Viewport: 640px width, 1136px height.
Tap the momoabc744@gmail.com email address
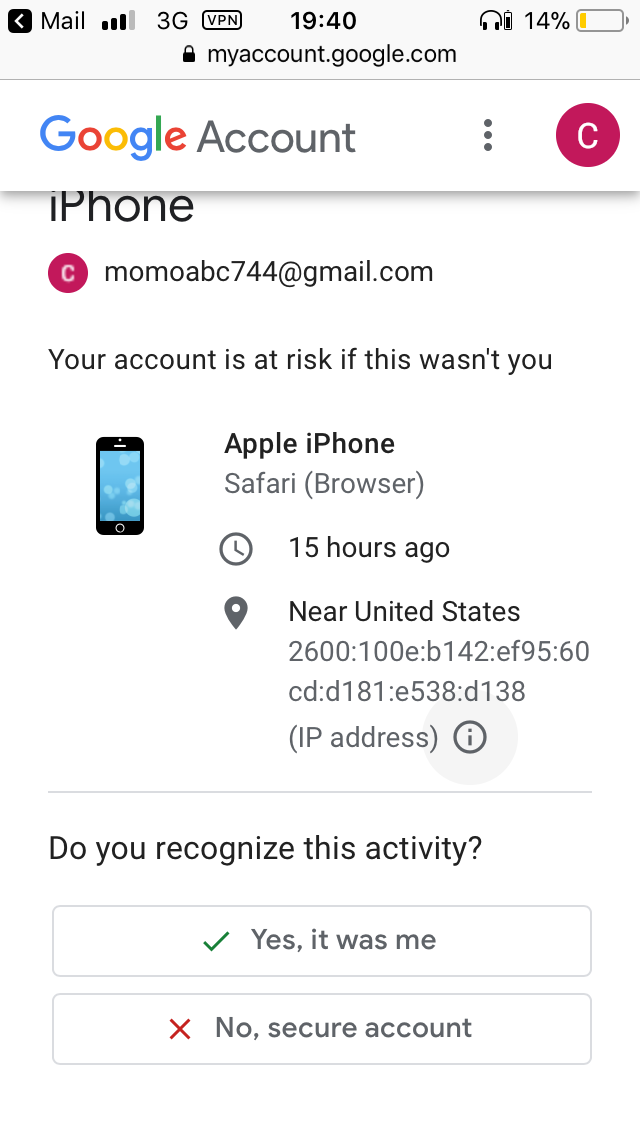pyautogui.click(x=269, y=272)
